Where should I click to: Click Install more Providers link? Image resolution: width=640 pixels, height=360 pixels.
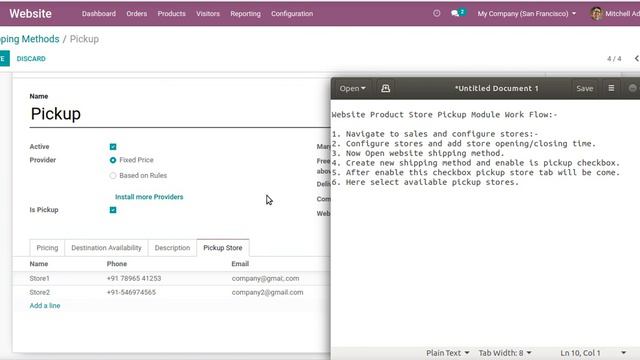coord(149,197)
